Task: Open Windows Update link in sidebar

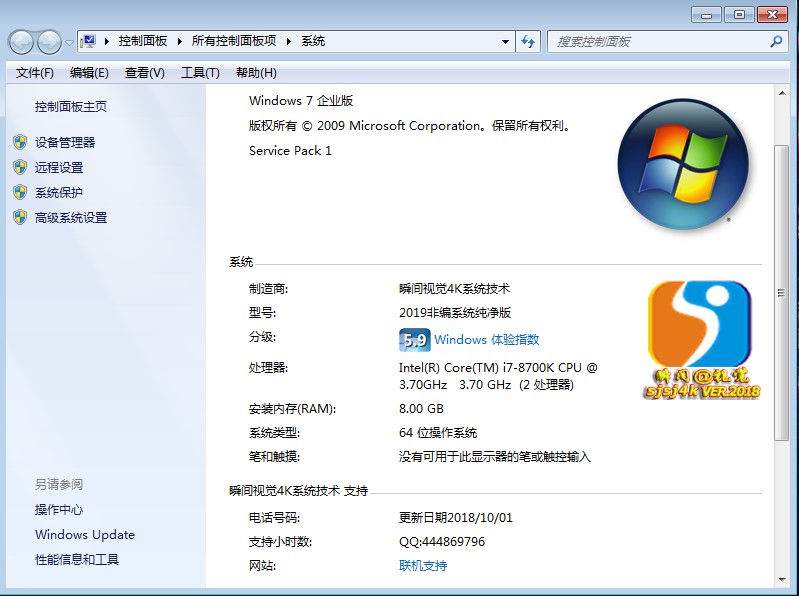Action: point(85,534)
